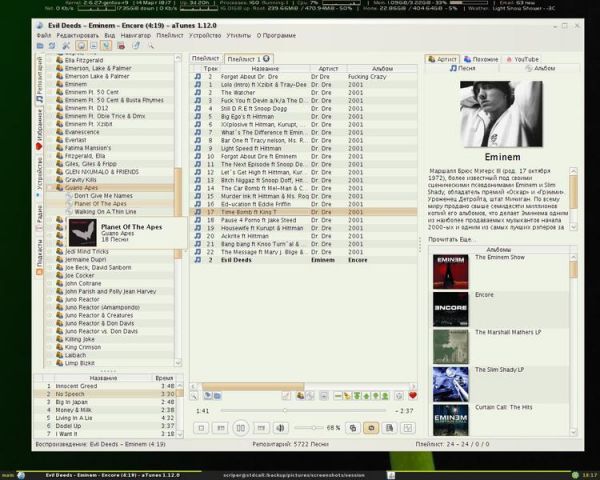The width and height of the screenshot is (600, 480).
Task: Click the refresh repository icon in toolbar
Action: pyautogui.click(x=52, y=46)
